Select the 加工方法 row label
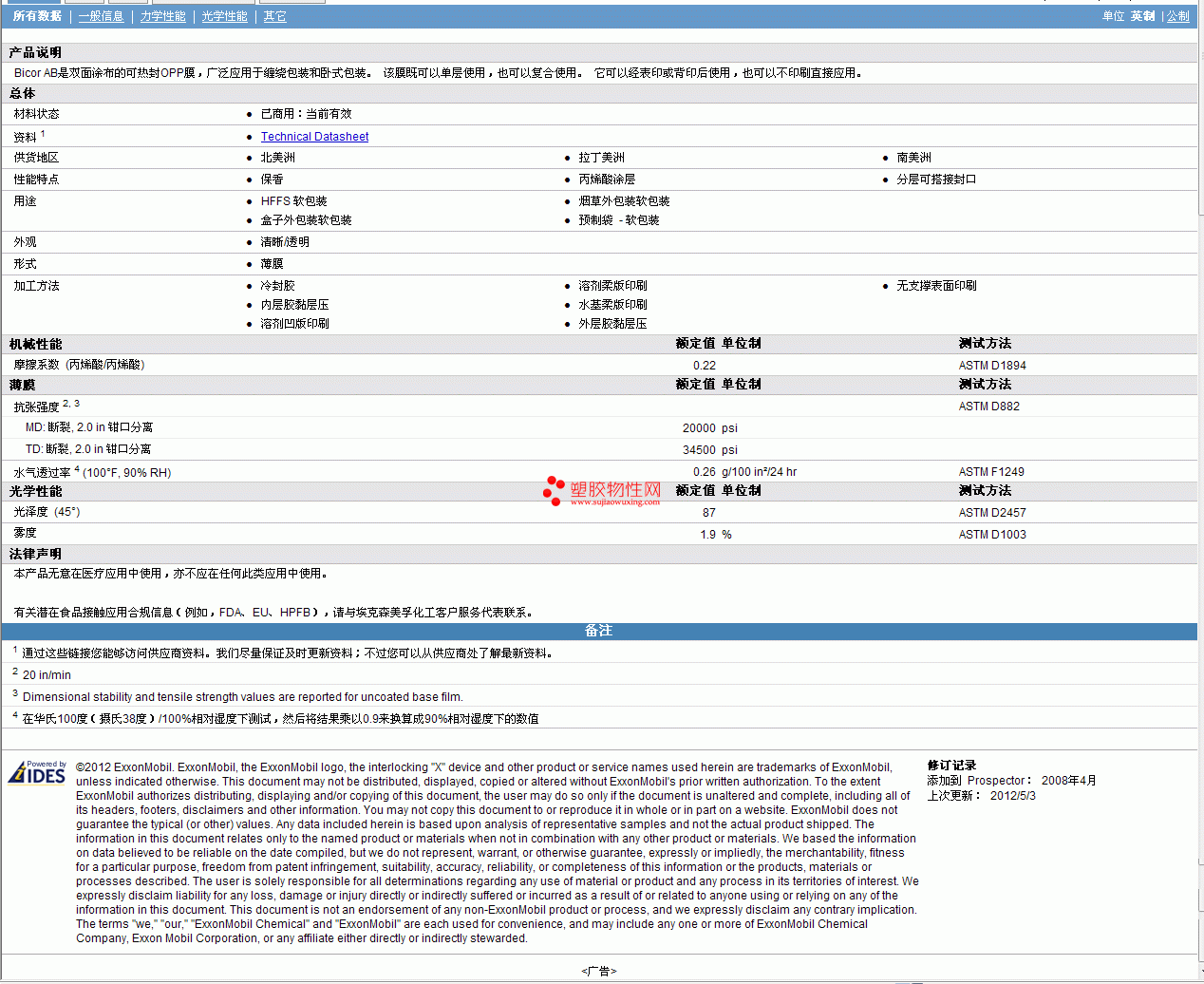1204x984 pixels. (37, 286)
